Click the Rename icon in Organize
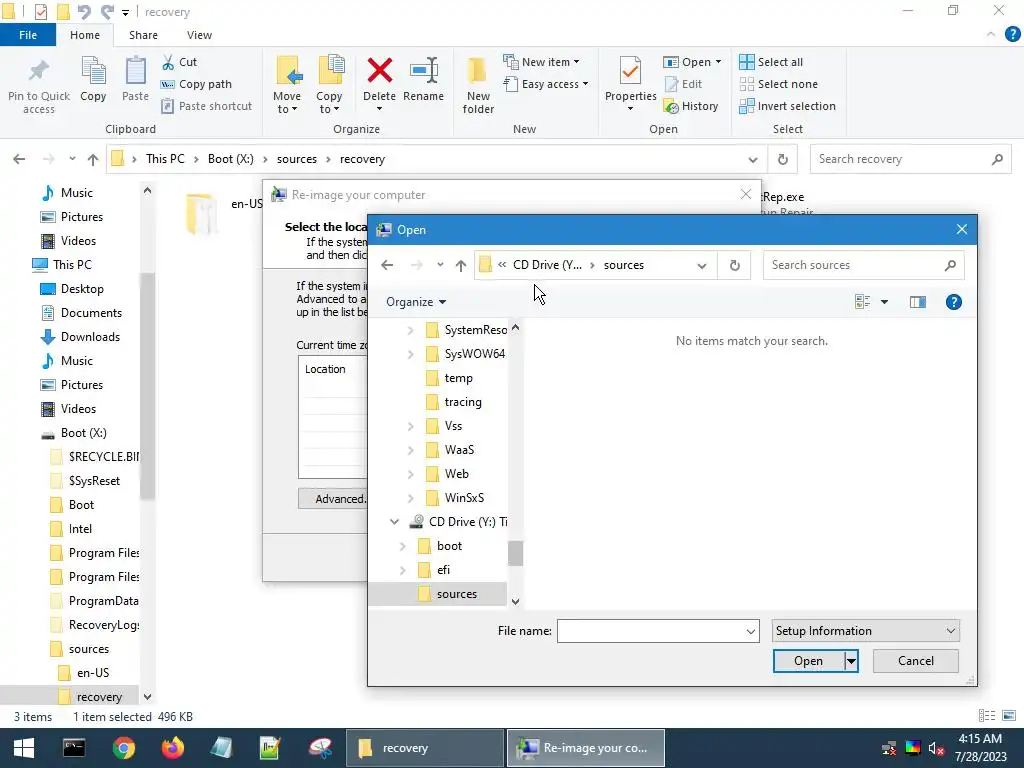Image resolution: width=1024 pixels, height=768 pixels. (423, 71)
